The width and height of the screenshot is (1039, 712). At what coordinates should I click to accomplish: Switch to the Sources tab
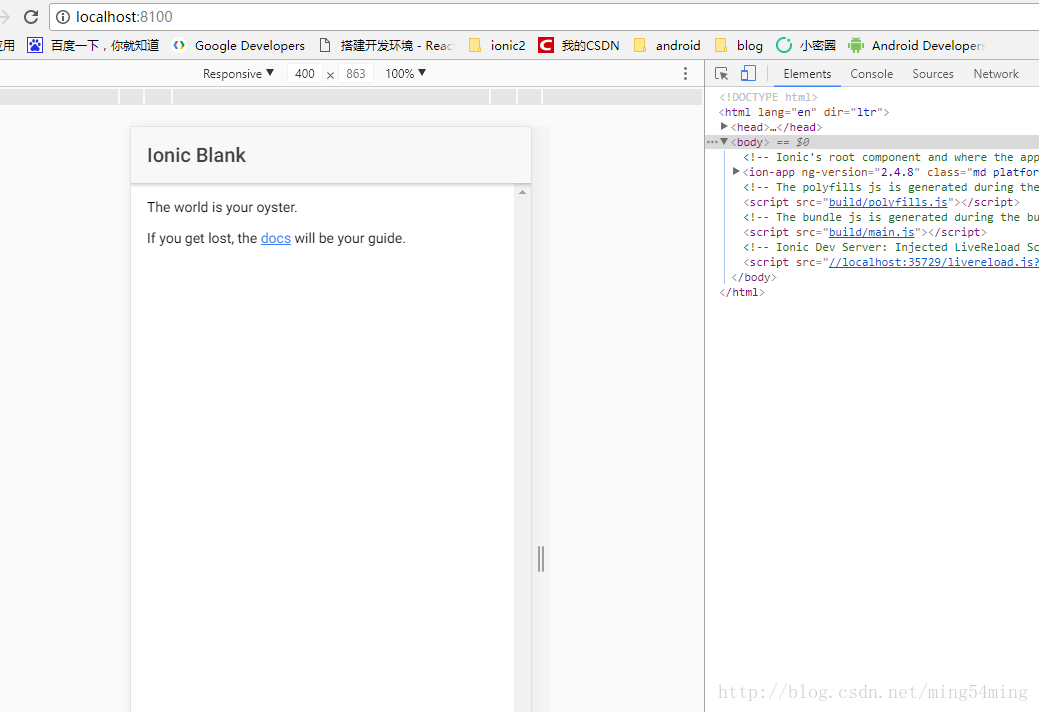point(933,74)
